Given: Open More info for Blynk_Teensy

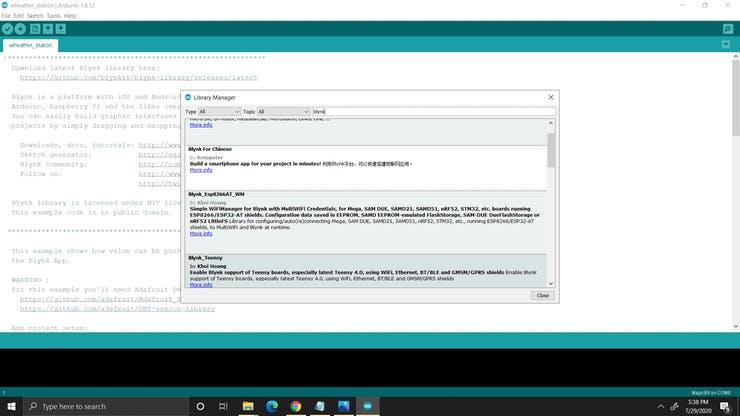Looking at the screenshot, I should pos(201,285).
